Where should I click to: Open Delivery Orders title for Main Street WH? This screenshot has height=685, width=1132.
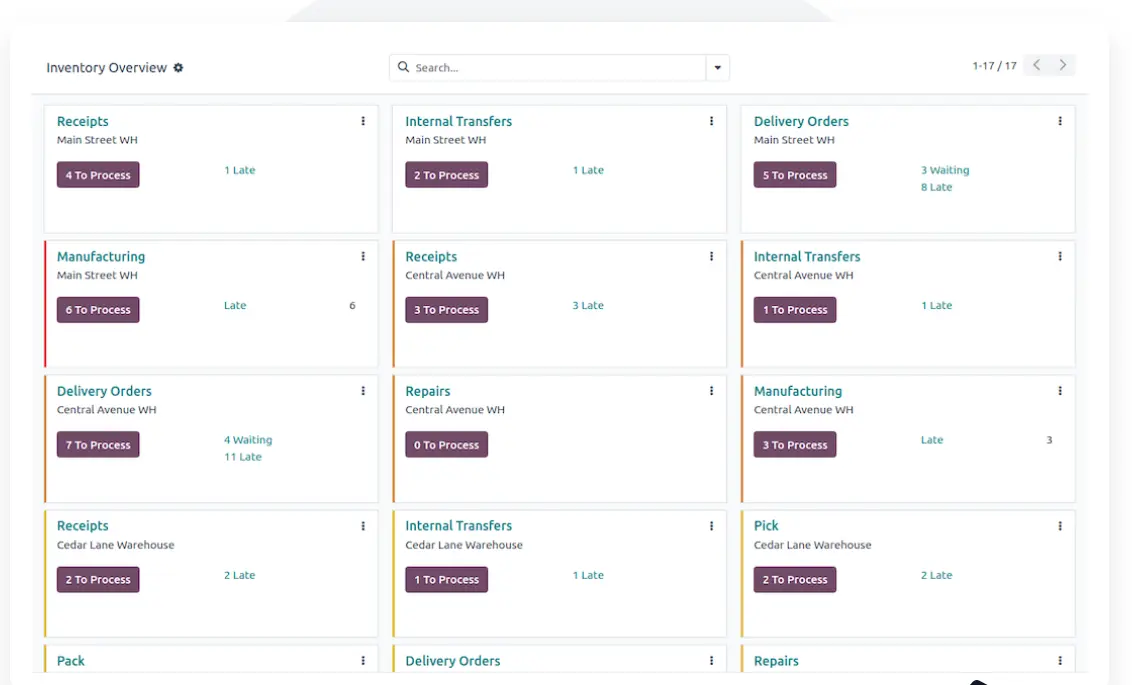click(801, 121)
